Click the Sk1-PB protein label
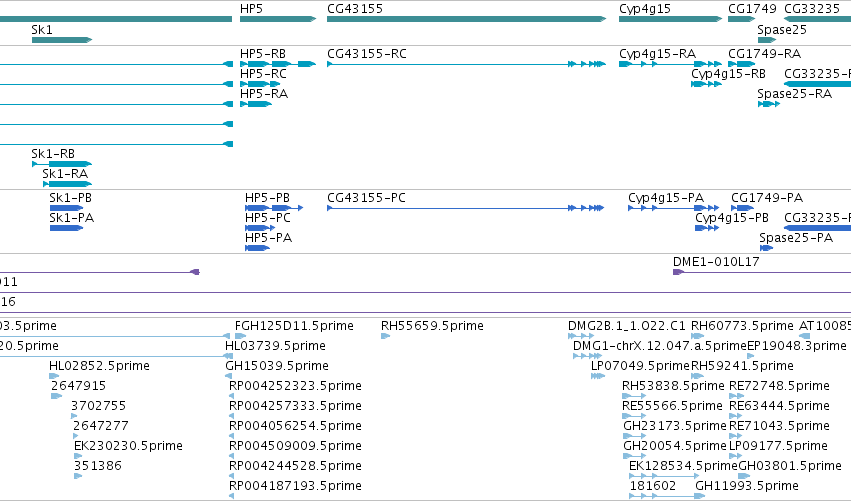Viewport: 851px width, 501px height. (x=70, y=198)
